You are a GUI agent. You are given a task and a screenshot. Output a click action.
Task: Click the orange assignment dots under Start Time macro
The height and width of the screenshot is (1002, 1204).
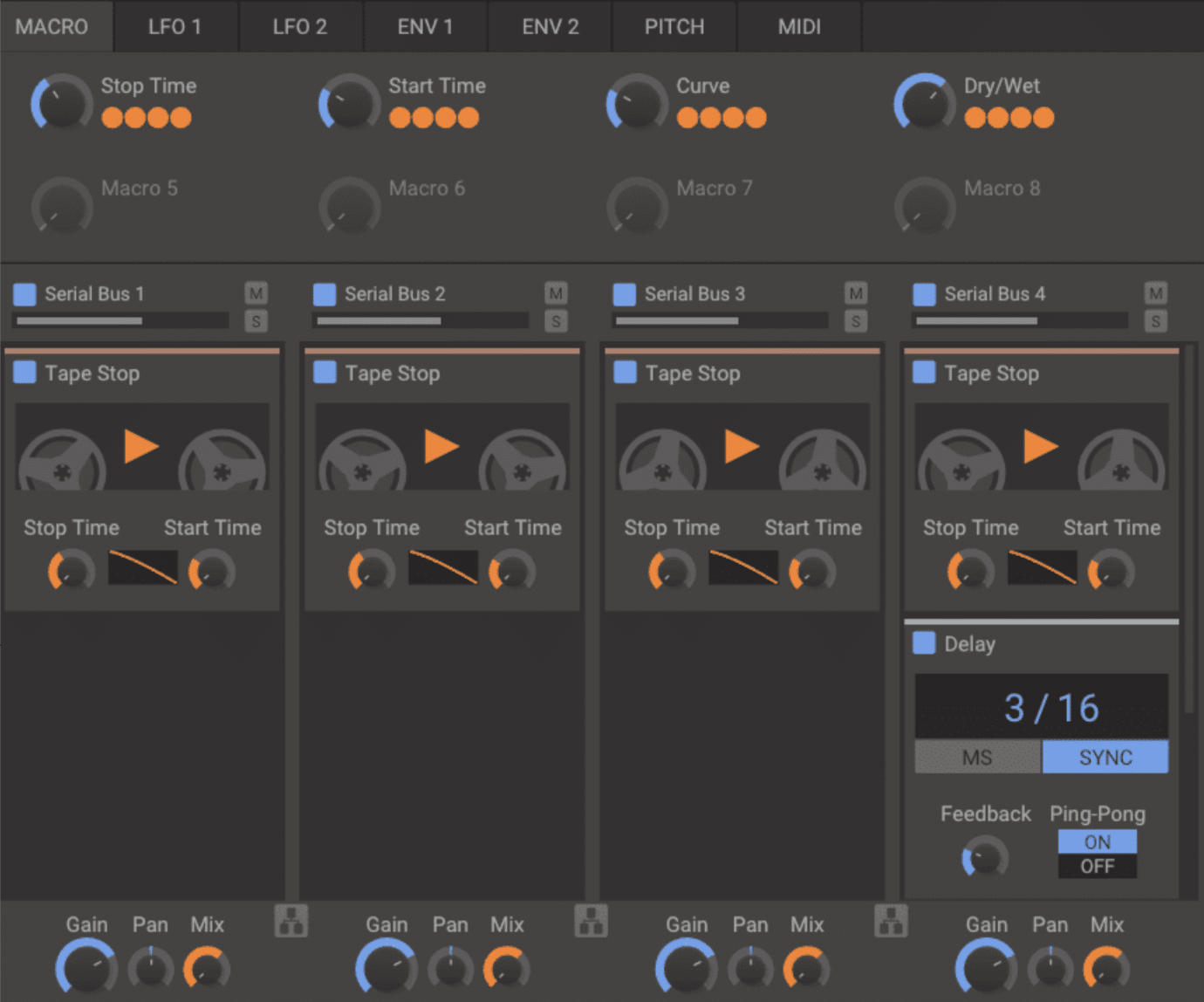point(434,118)
